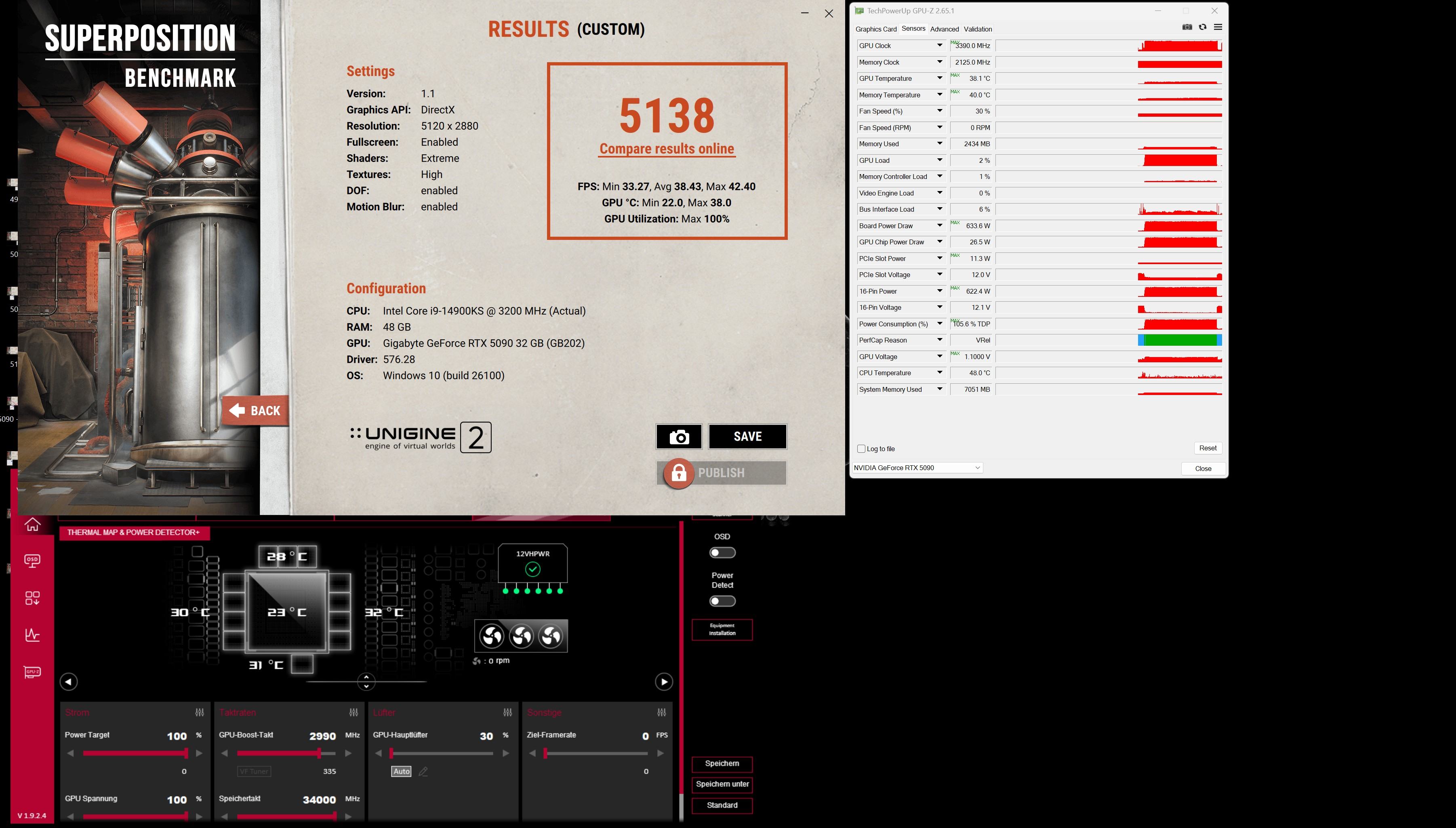Click the Speichern unter button

[722, 785]
